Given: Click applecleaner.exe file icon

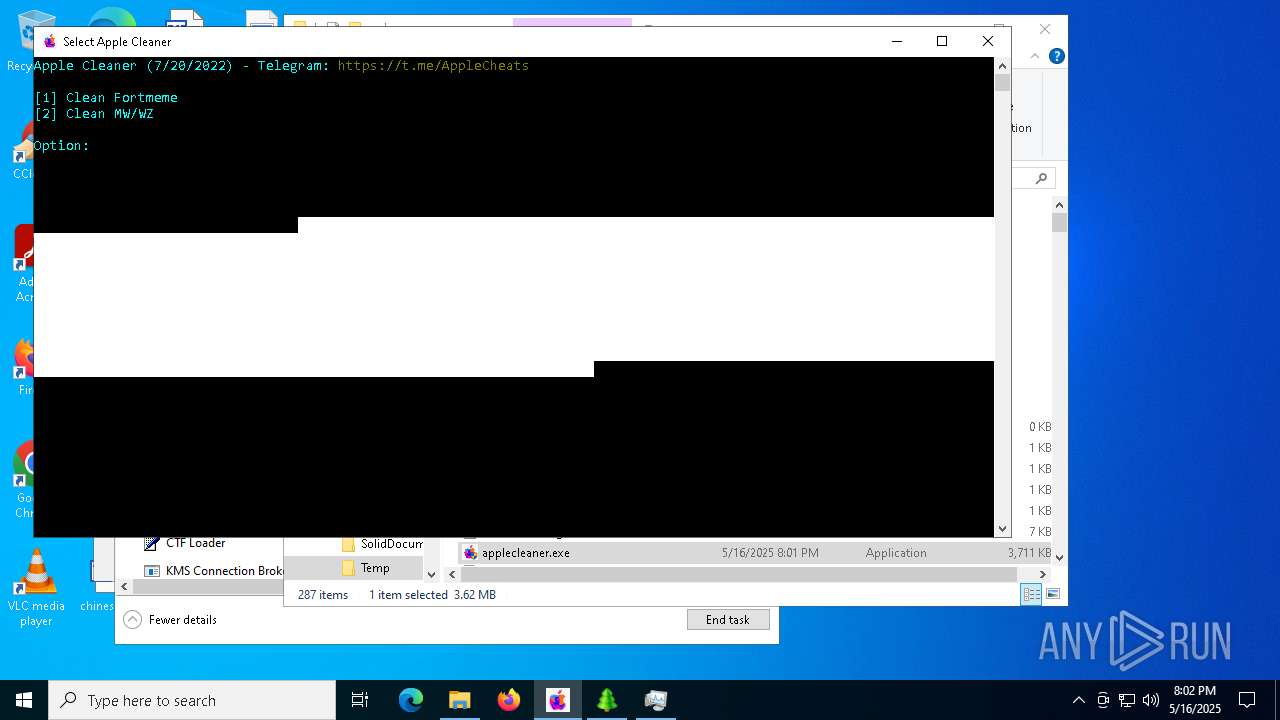Looking at the screenshot, I should (x=470, y=553).
